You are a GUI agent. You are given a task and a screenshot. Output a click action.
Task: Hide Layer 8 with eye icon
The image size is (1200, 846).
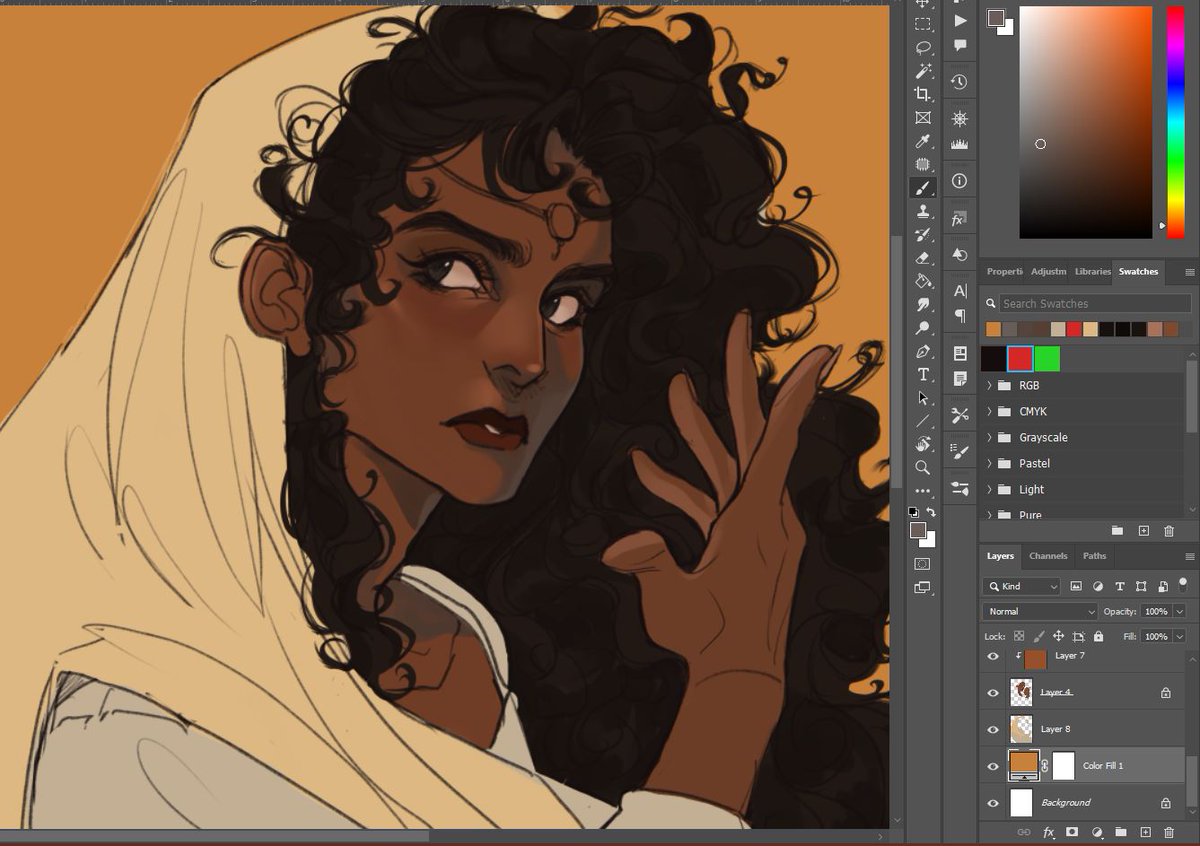click(992, 729)
